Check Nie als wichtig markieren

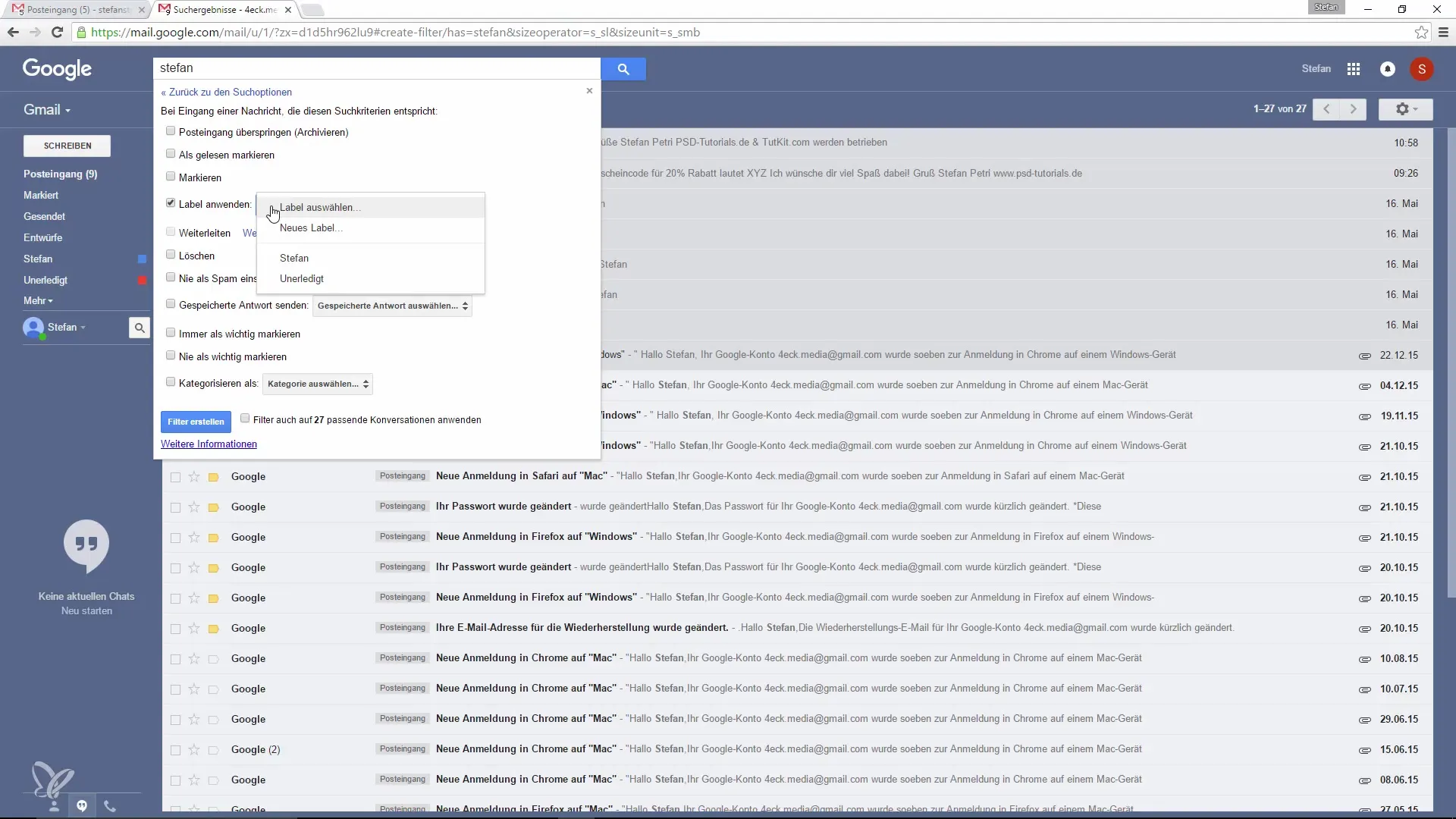pyautogui.click(x=171, y=356)
